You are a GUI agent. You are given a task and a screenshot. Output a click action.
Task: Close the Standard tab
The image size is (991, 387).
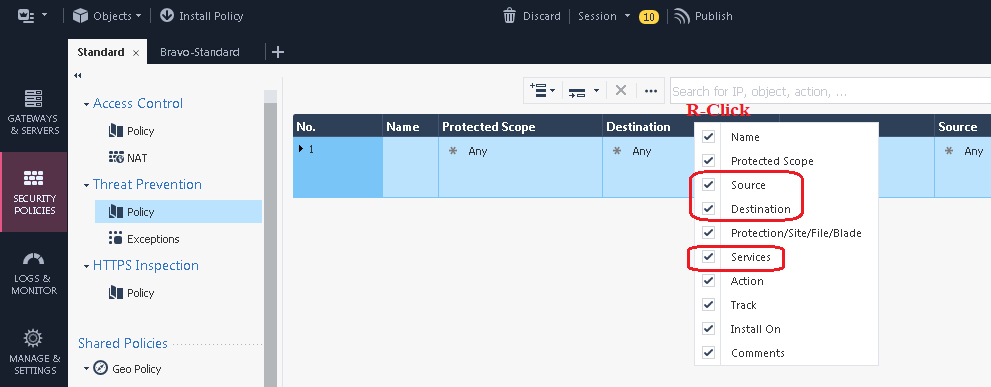point(136,53)
